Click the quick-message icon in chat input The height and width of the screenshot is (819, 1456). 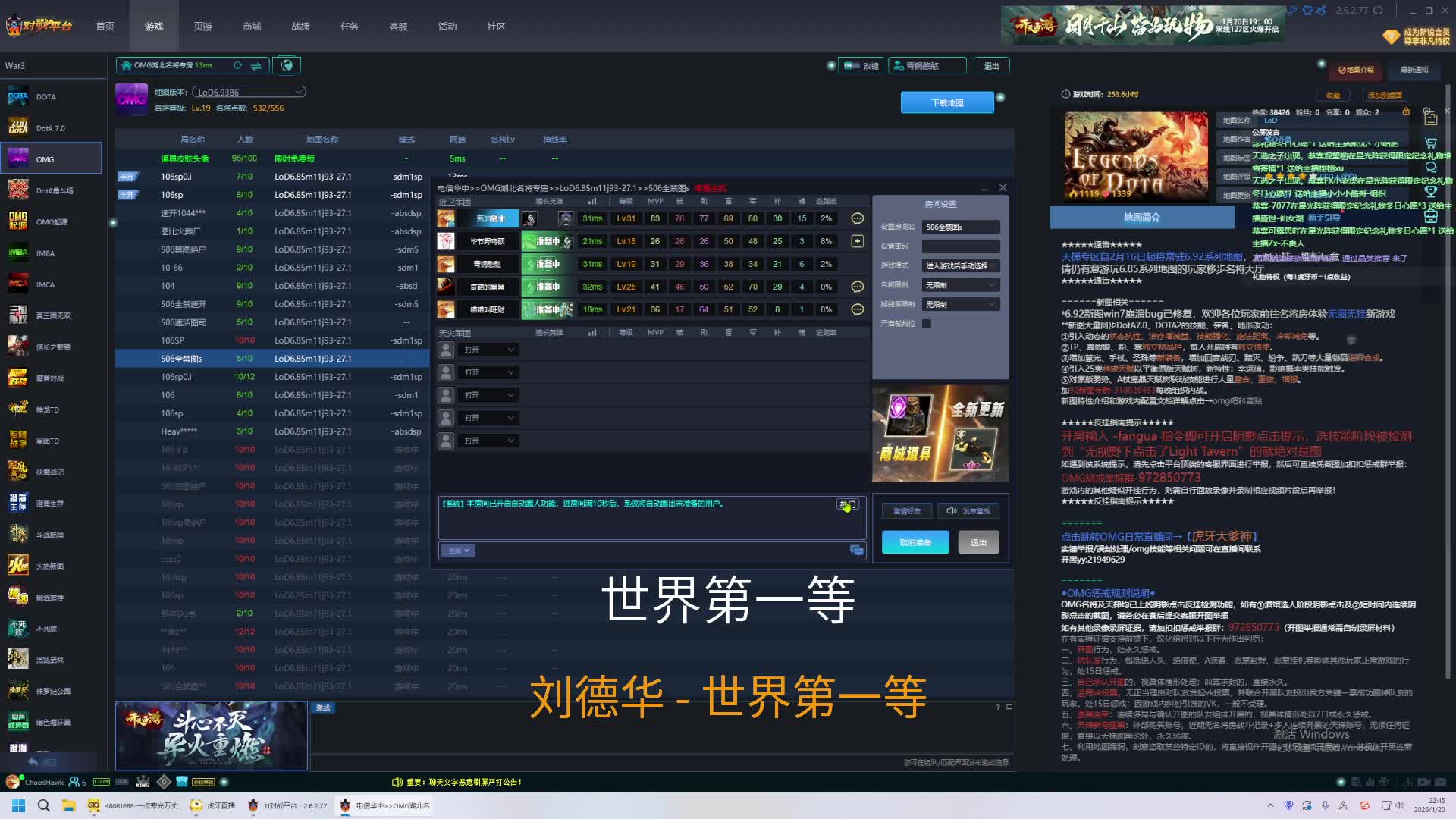coord(857,550)
